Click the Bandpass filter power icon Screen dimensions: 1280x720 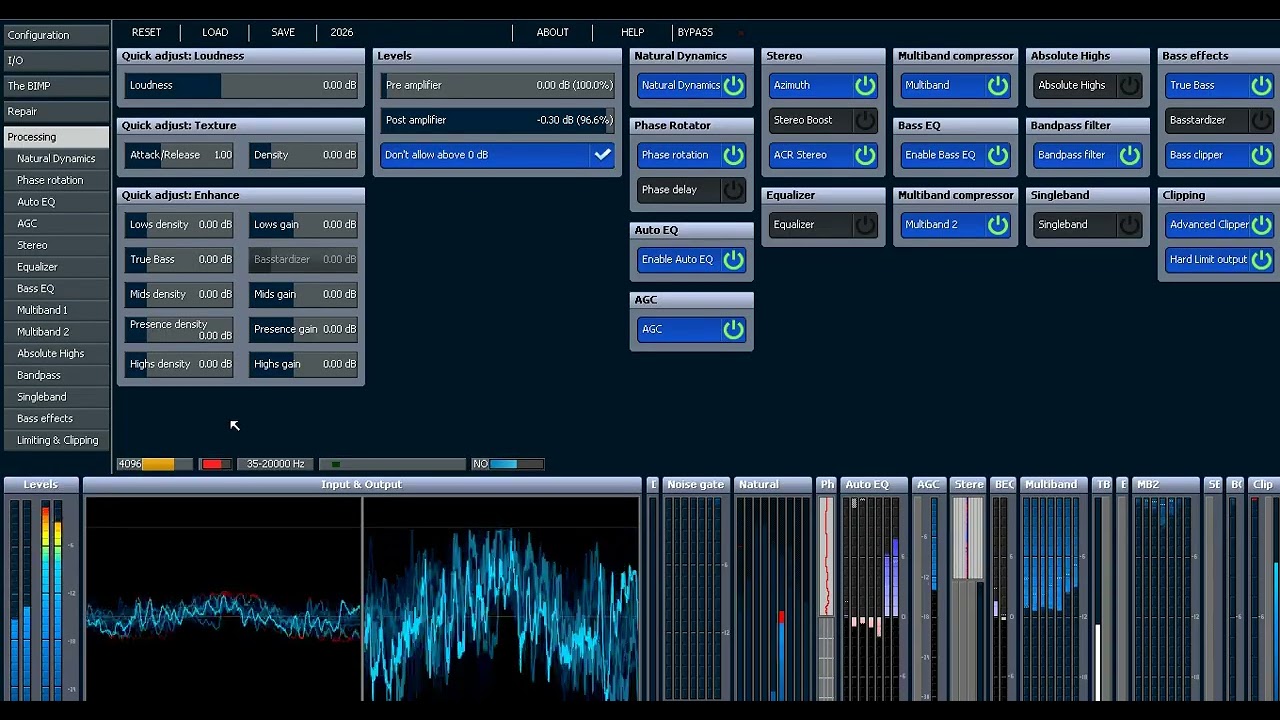point(1129,155)
